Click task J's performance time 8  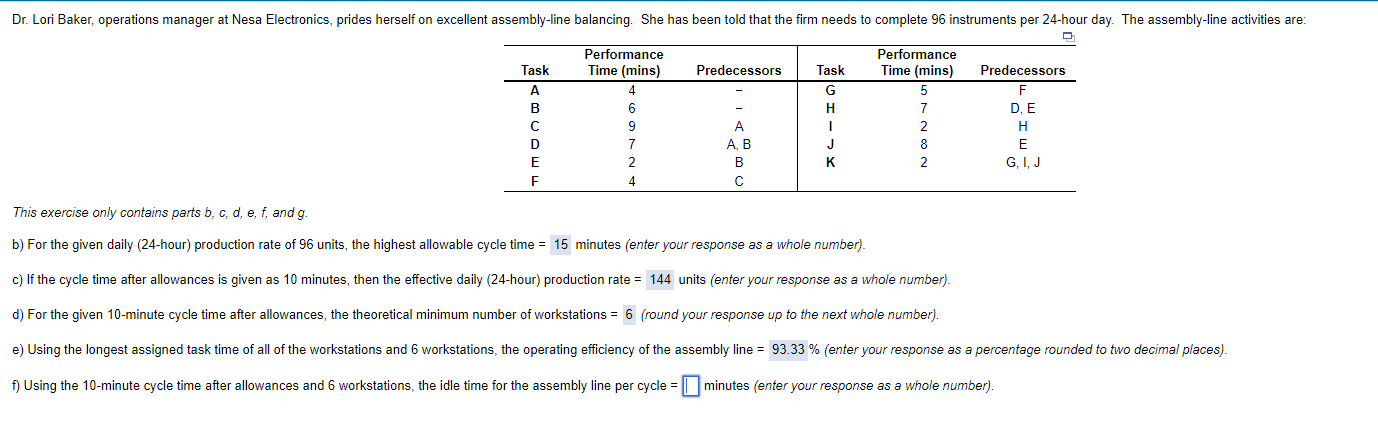[925, 144]
